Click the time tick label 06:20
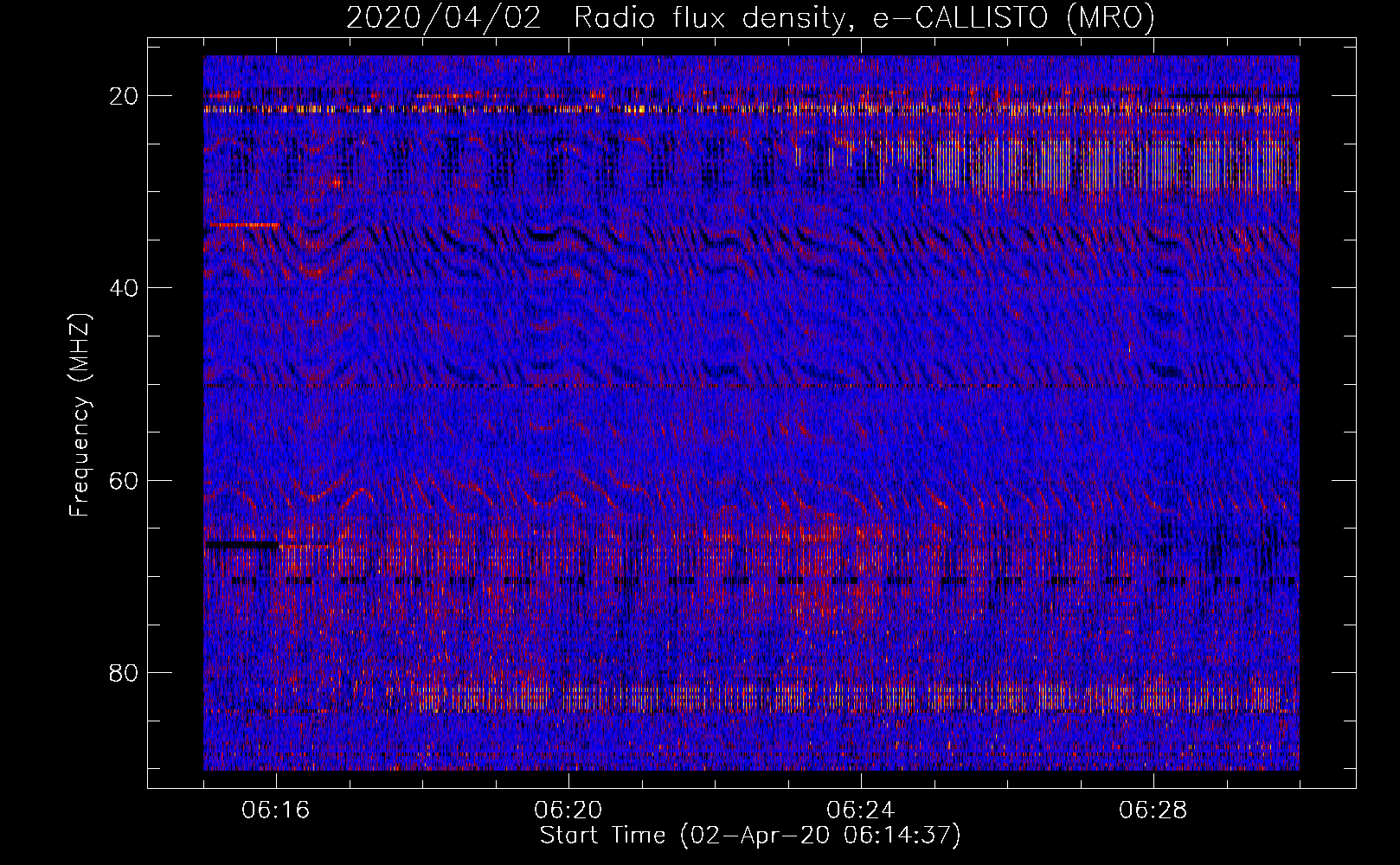1400x865 pixels. (x=568, y=811)
